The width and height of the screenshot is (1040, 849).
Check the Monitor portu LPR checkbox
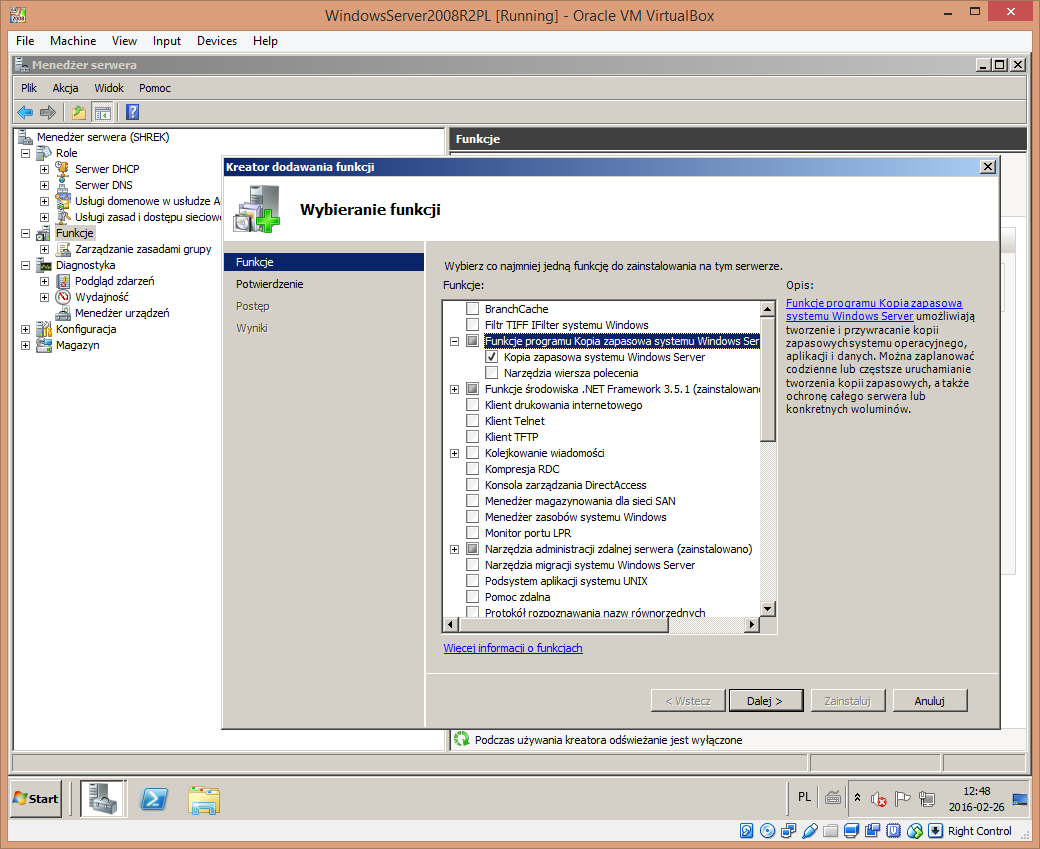click(472, 533)
